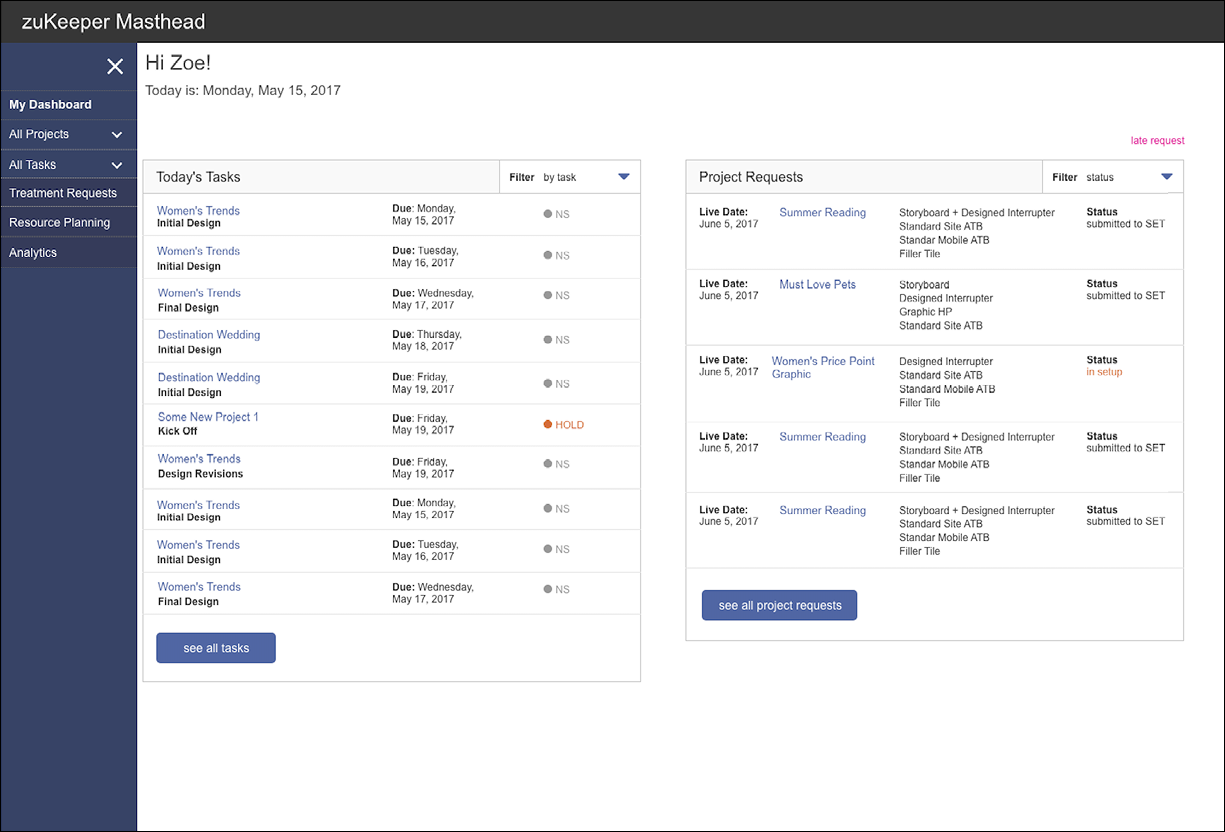Expand the All Tasks sidebar section

[x=68, y=163]
